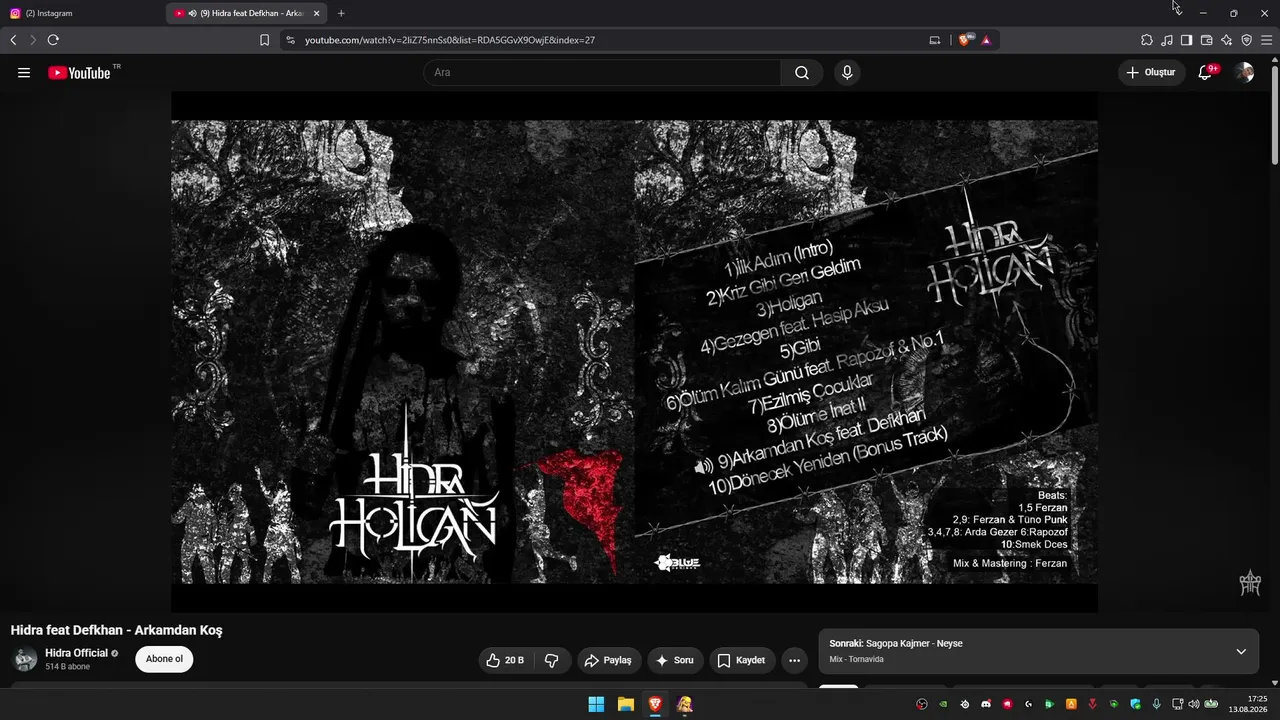Viewport: 1280px width, 720px height.
Task: Open the Hidra Official channel link
Action: pyautogui.click(x=76, y=653)
